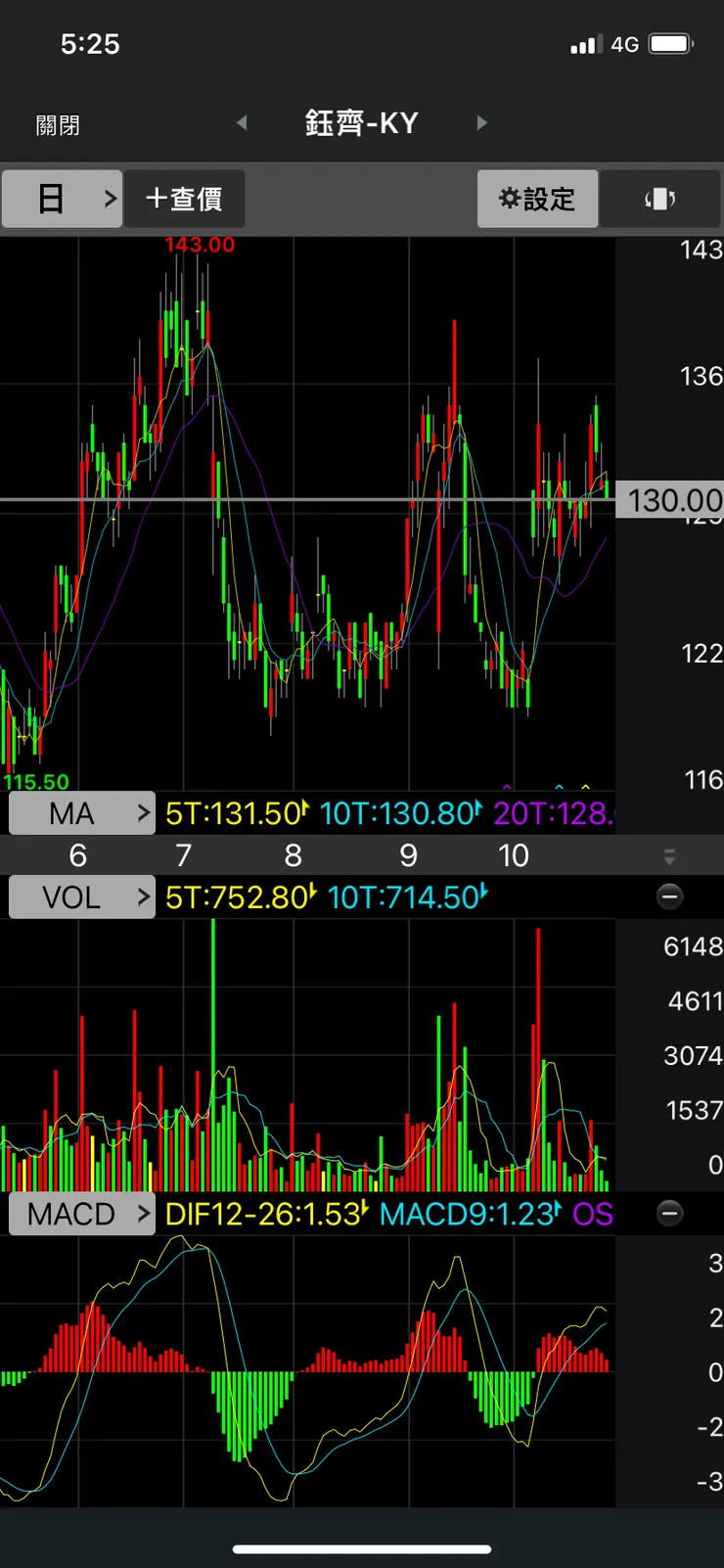Select the purple OS label

593,1214
